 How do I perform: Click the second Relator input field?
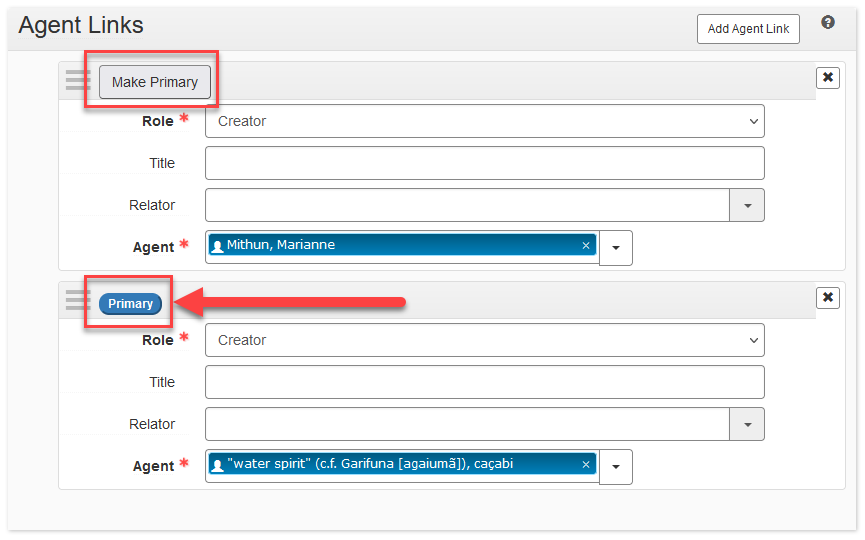467,424
